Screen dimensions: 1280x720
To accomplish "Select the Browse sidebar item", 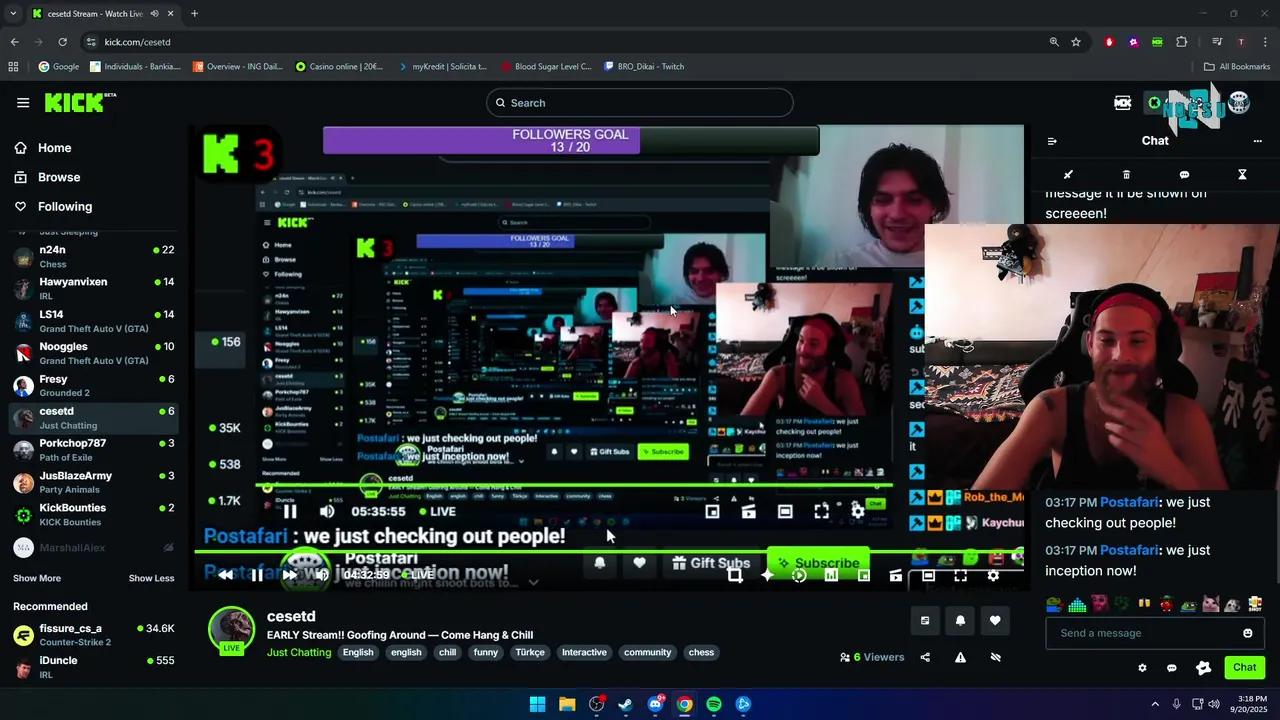I will pyautogui.click(x=58, y=177).
